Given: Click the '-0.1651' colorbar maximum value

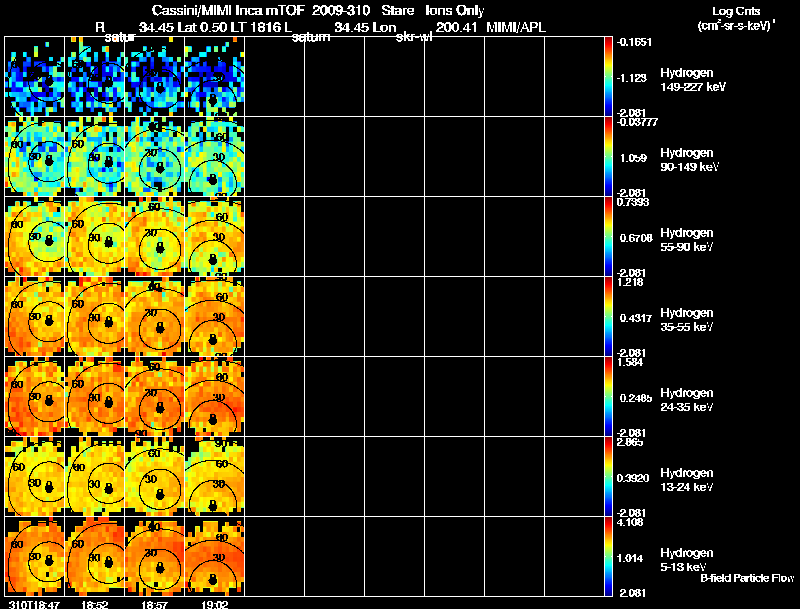Looking at the screenshot, I should pos(634,42).
